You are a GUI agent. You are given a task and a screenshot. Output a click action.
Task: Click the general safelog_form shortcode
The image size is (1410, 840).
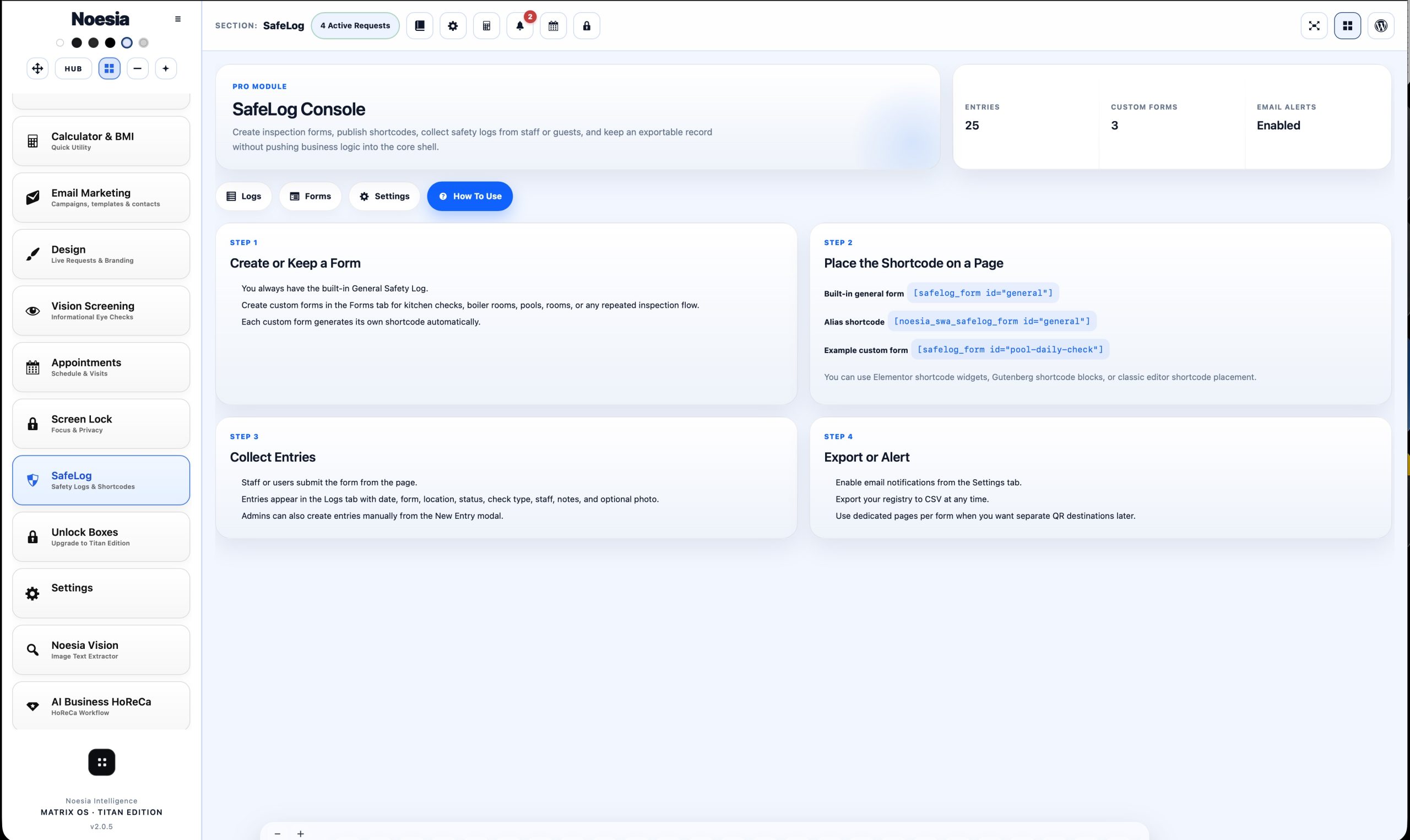983,293
